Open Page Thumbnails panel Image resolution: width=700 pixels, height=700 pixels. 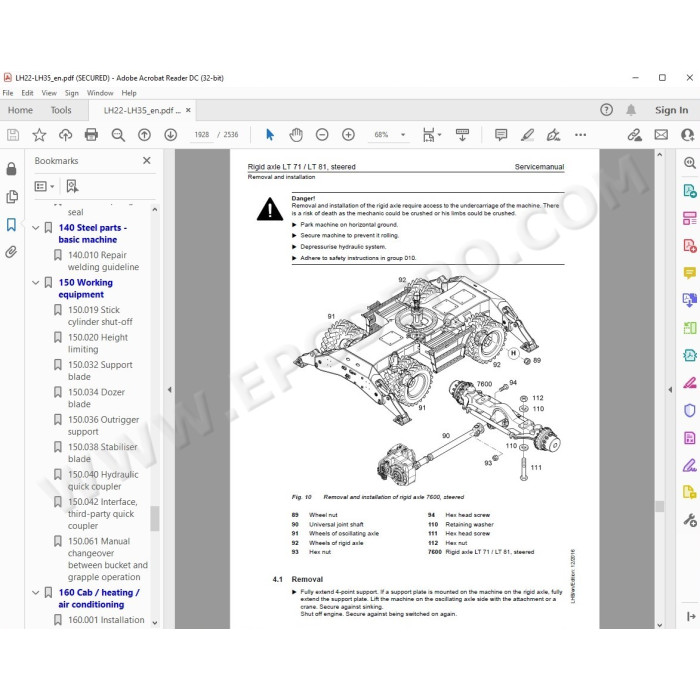[12, 197]
